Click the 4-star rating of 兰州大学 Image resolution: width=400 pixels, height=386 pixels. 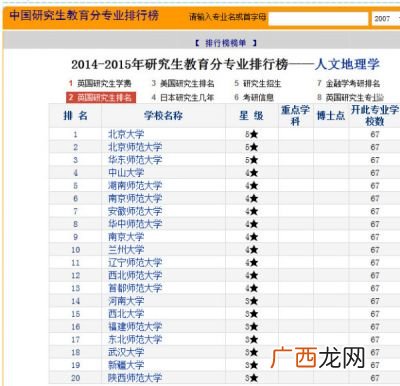pos(252,250)
